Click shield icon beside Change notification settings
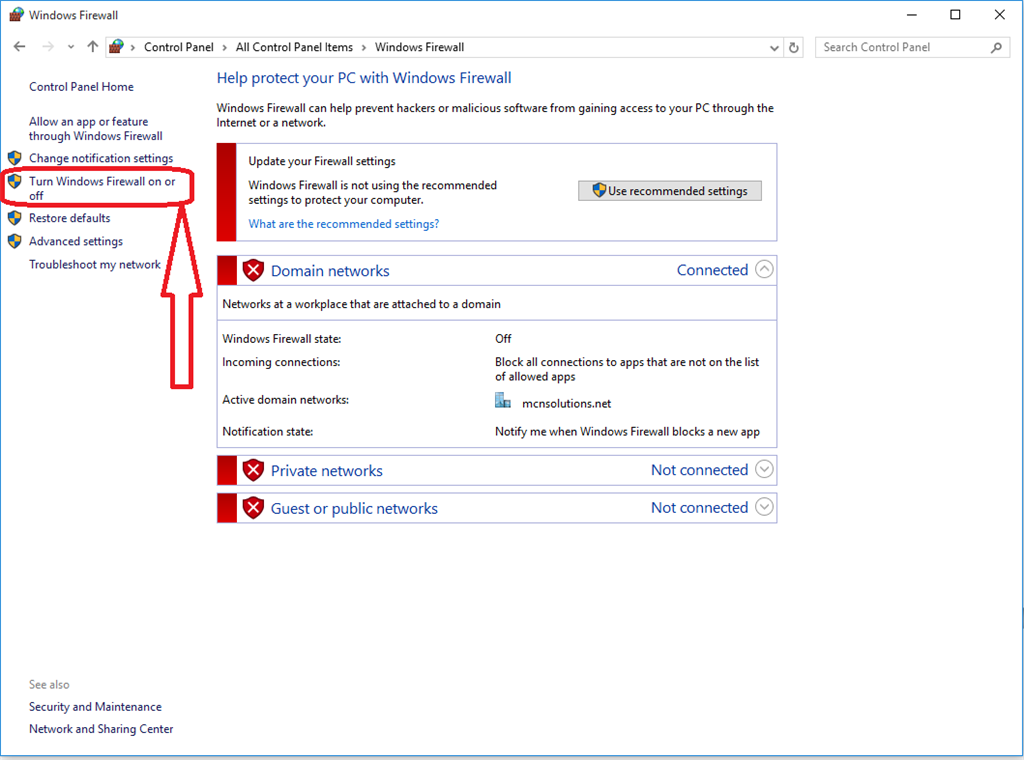Image resolution: width=1024 pixels, height=760 pixels. [15, 157]
